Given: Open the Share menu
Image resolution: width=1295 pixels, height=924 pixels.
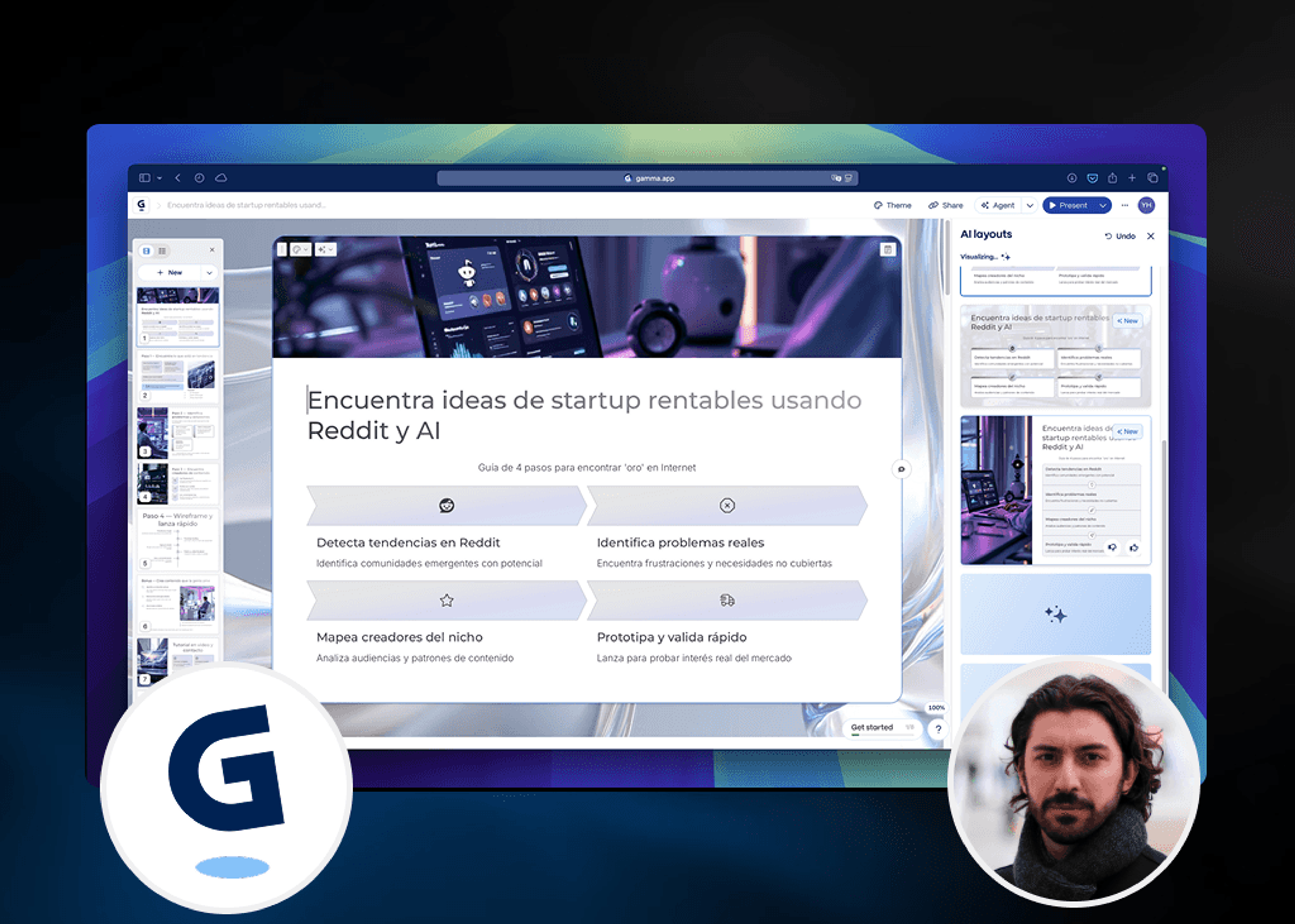Looking at the screenshot, I should (x=946, y=205).
